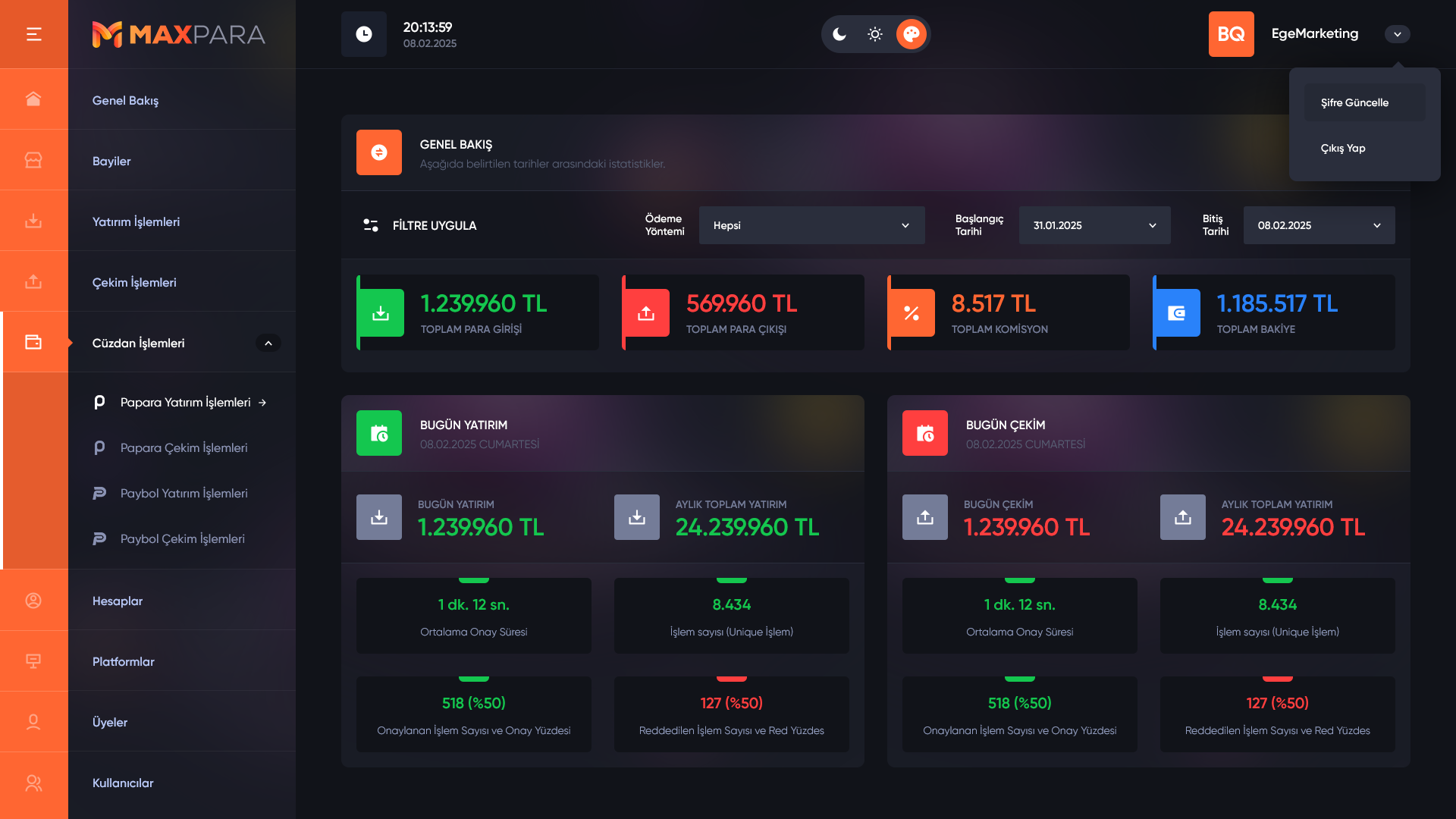Collapse the Cüzdan İşlemleri submenu
This screenshot has height=819, width=1456.
coord(268,343)
